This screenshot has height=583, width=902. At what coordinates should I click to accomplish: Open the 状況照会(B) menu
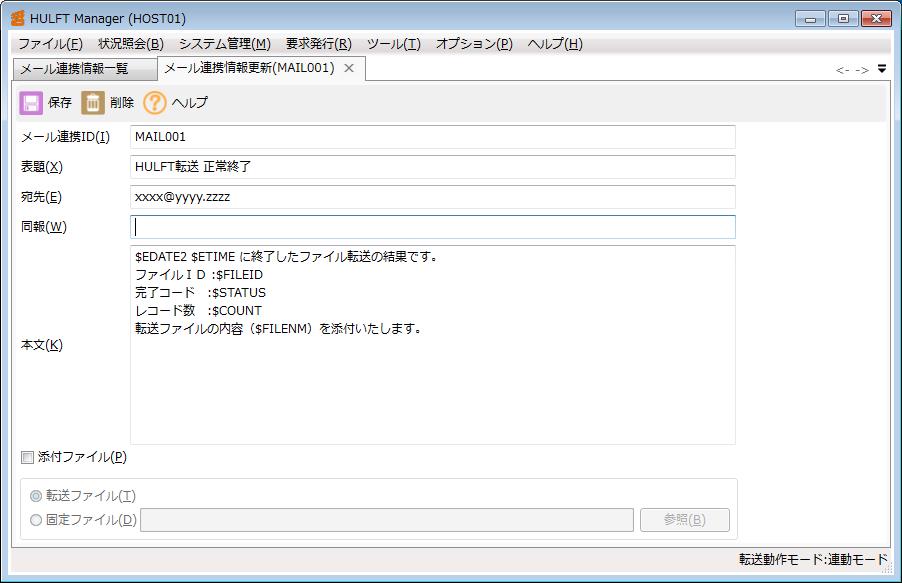click(x=131, y=44)
